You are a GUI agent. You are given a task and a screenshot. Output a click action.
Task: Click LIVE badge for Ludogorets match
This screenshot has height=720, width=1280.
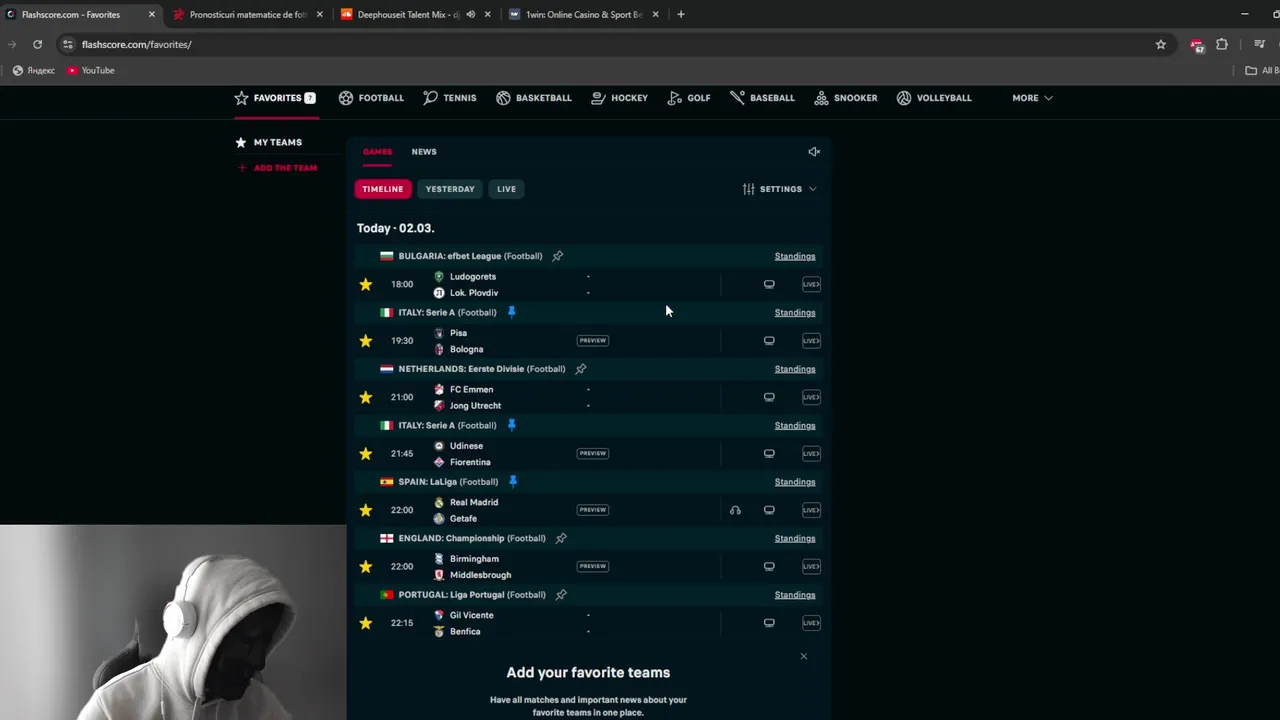coord(811,284)
